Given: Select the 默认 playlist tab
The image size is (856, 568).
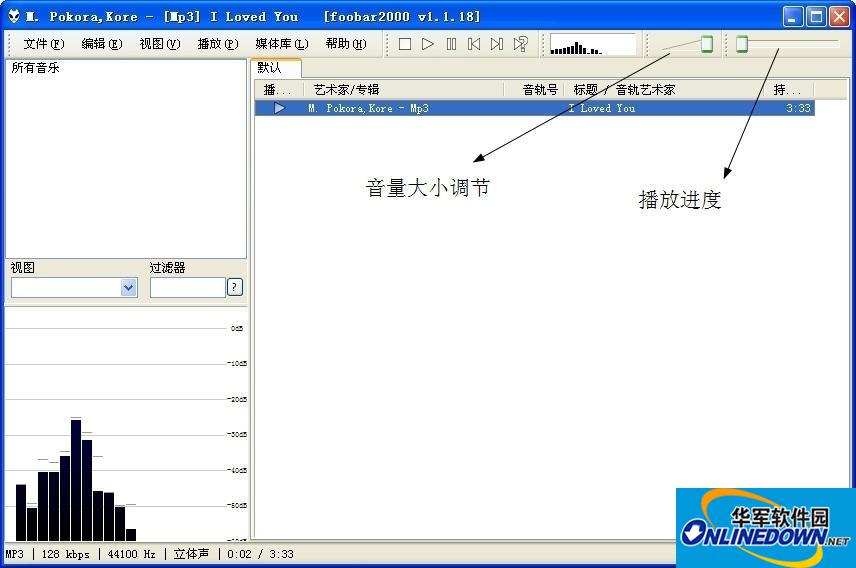Looking at the screenshot, I should coord(276,68).
